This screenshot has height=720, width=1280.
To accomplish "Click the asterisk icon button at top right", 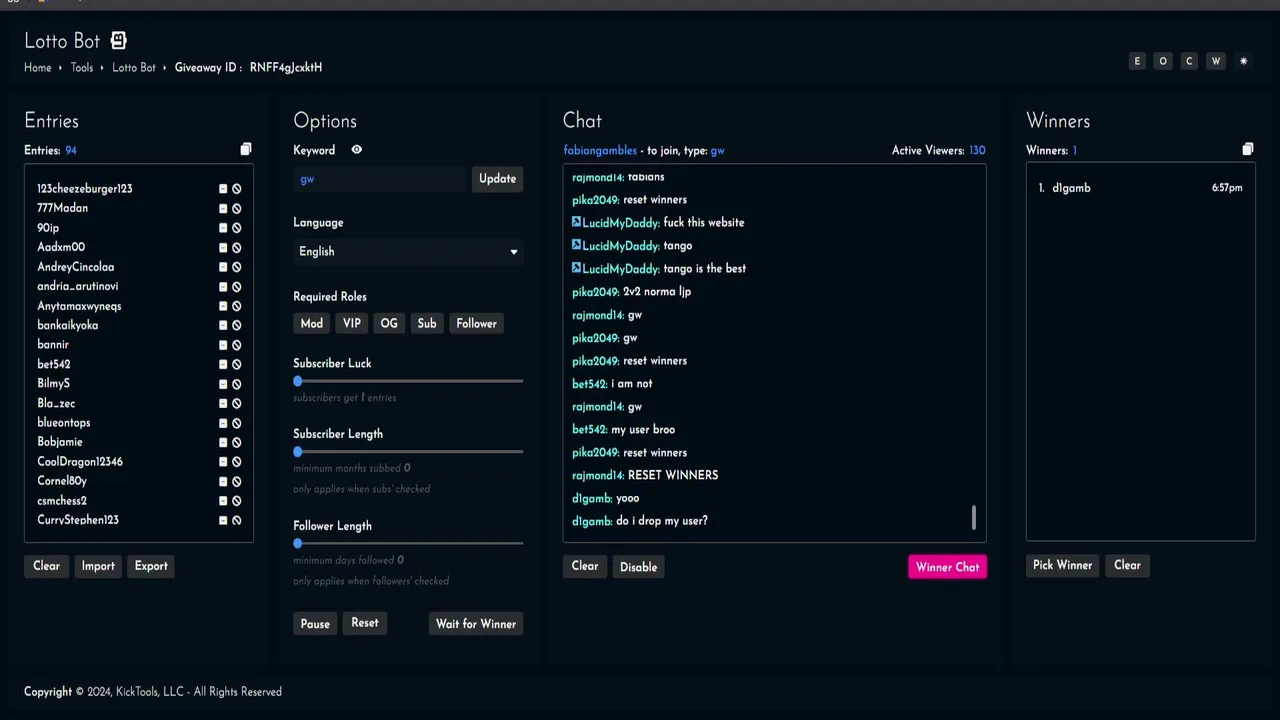I will tap(1243, 61).
